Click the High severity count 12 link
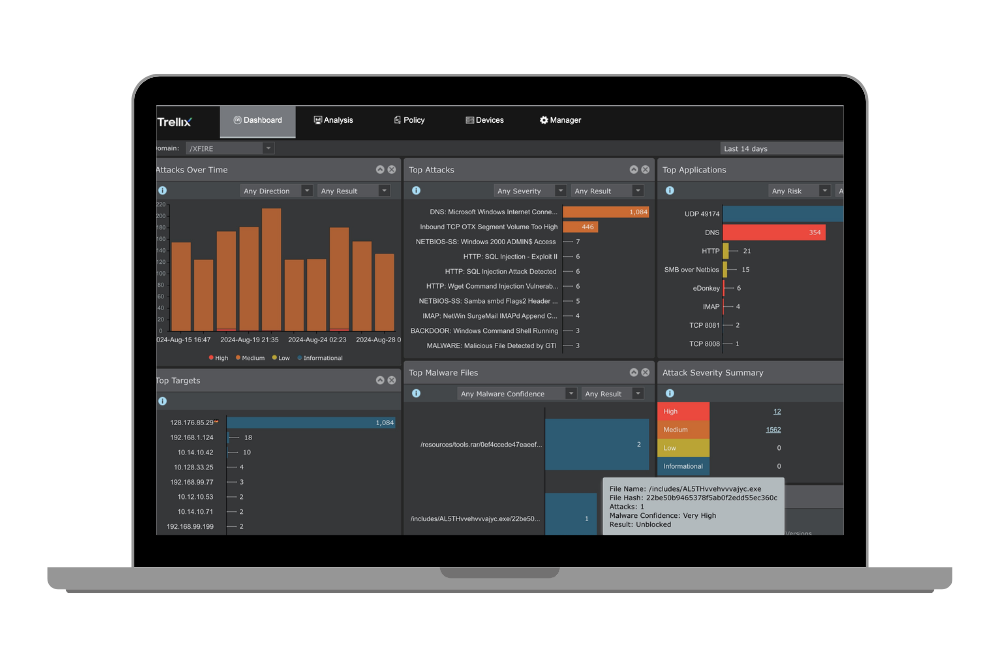The image size is (1000, 667). pyautogui.click(x=777, y=412)
